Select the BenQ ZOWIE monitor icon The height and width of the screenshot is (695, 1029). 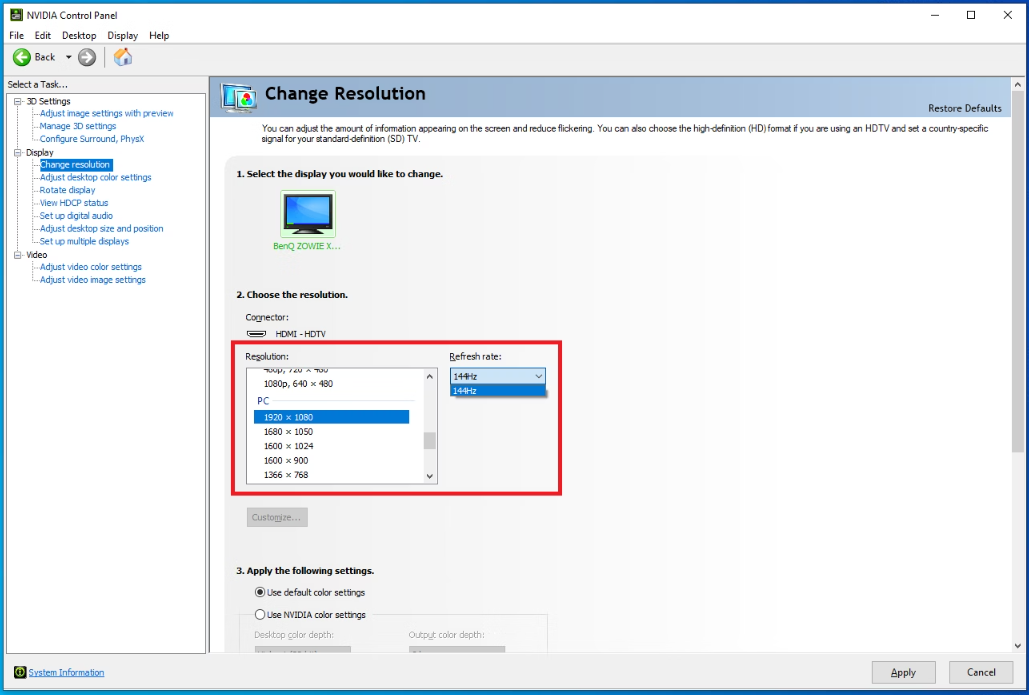308,213
